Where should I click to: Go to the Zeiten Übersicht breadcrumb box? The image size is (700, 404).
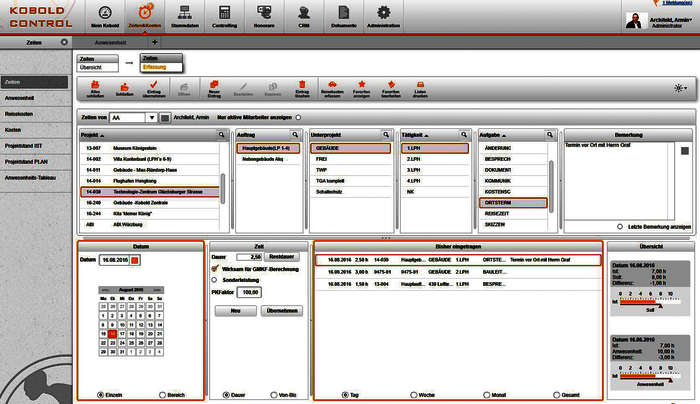click(x=97, y=63)
